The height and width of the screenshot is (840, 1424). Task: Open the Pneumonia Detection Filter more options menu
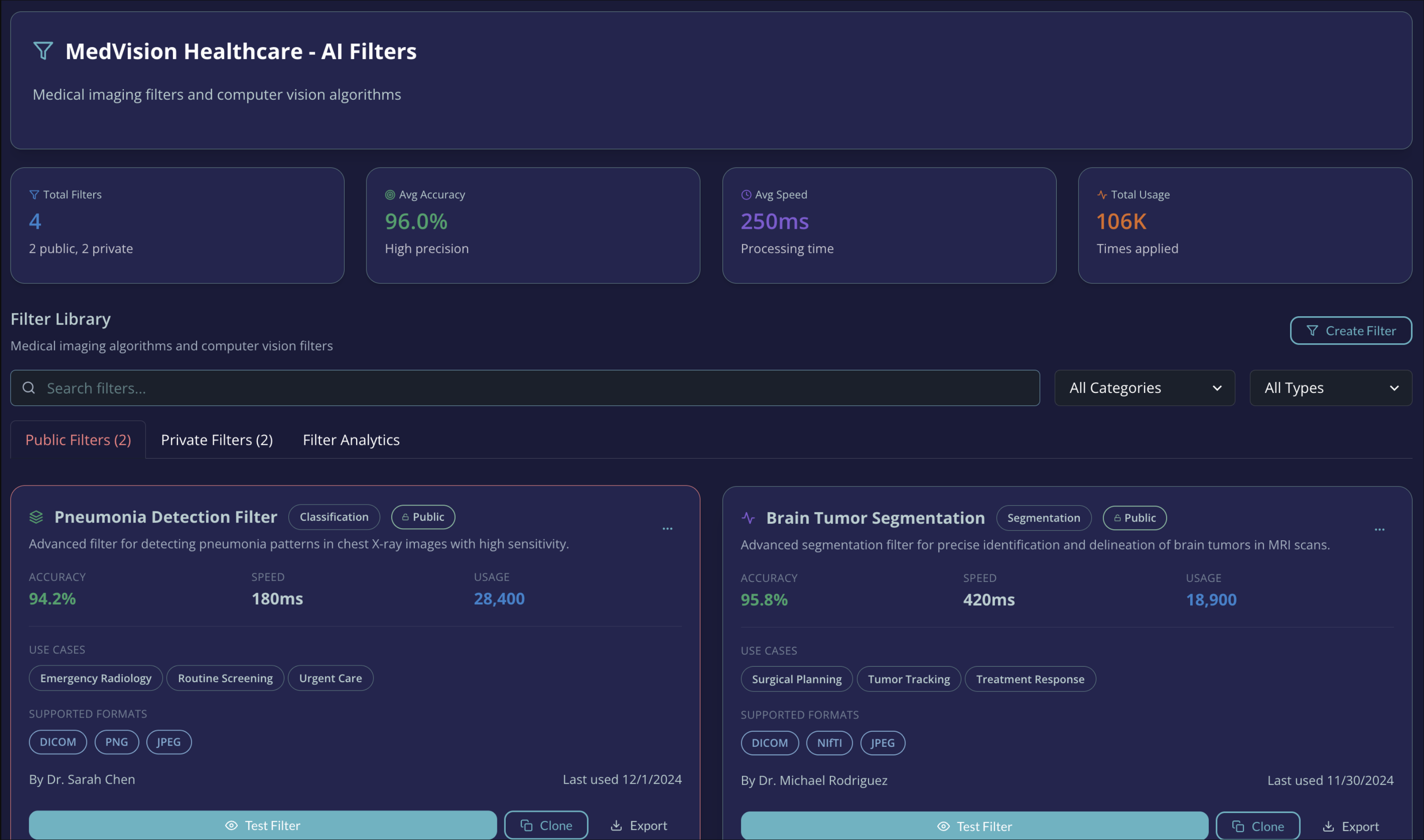pyautogui.click(x=668, y=529)
